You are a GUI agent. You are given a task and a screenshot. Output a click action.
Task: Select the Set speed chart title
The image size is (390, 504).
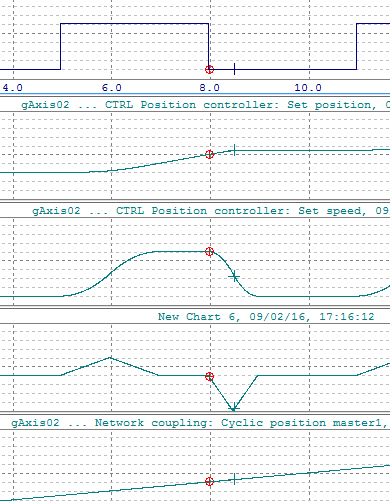[x=211, y=211]
